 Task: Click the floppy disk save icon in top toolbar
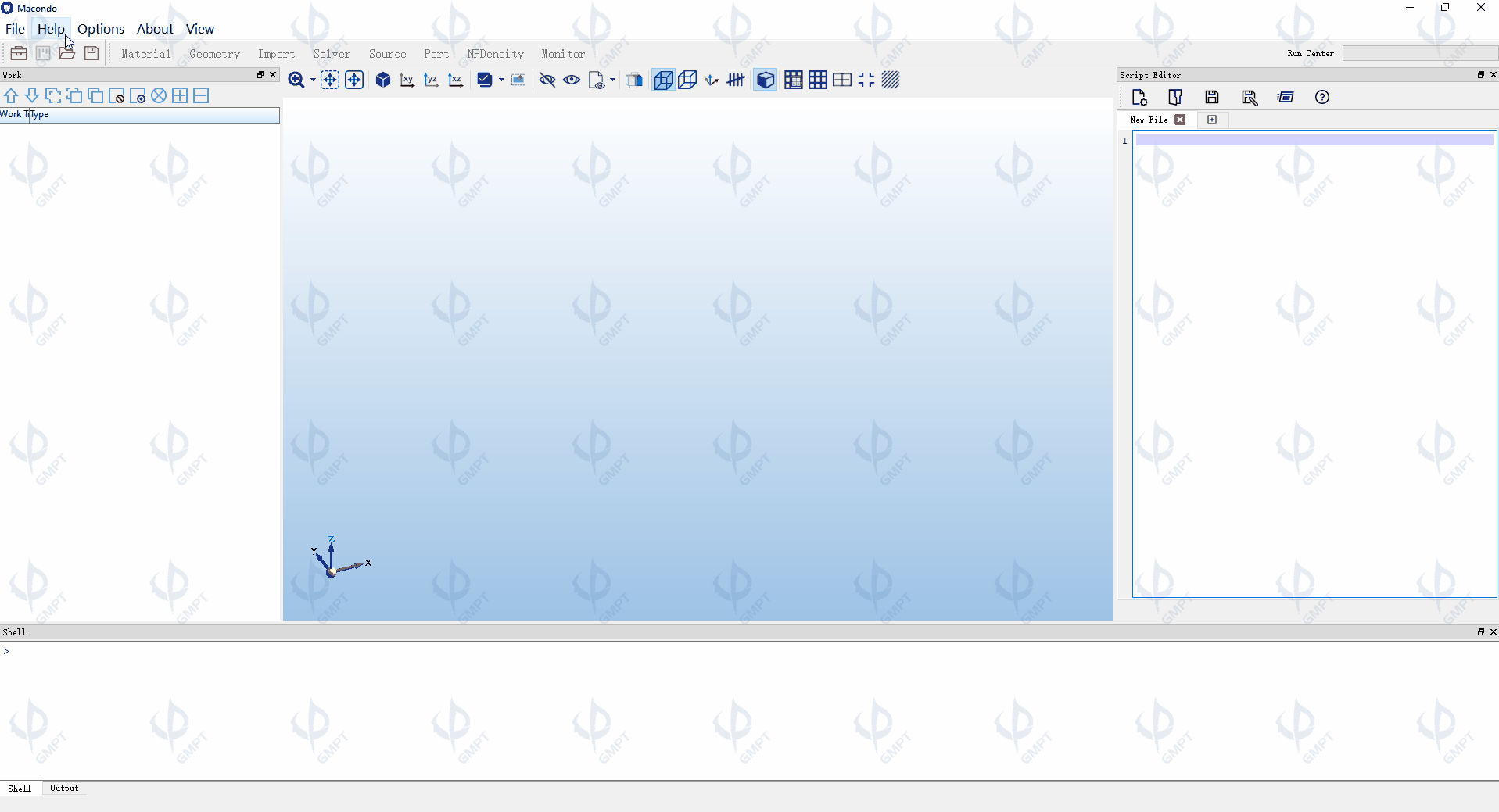click(91, 53)
